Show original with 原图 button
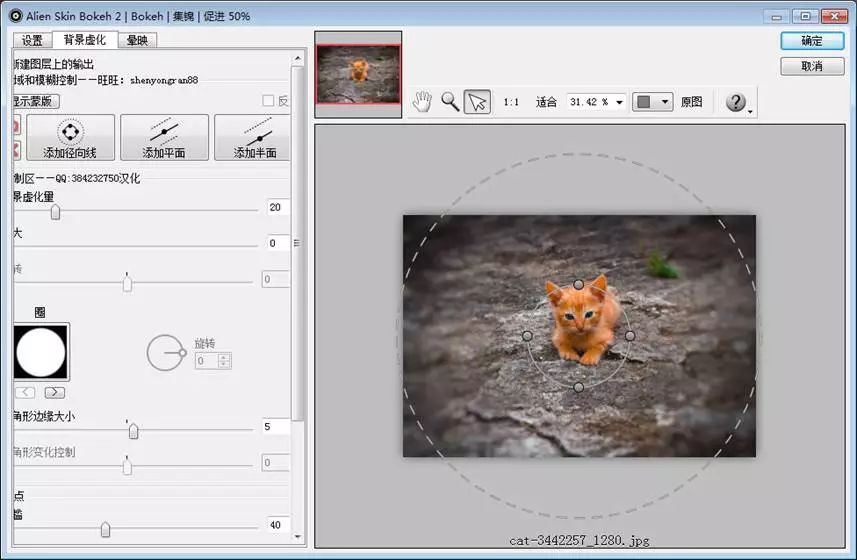 point(691,102)
